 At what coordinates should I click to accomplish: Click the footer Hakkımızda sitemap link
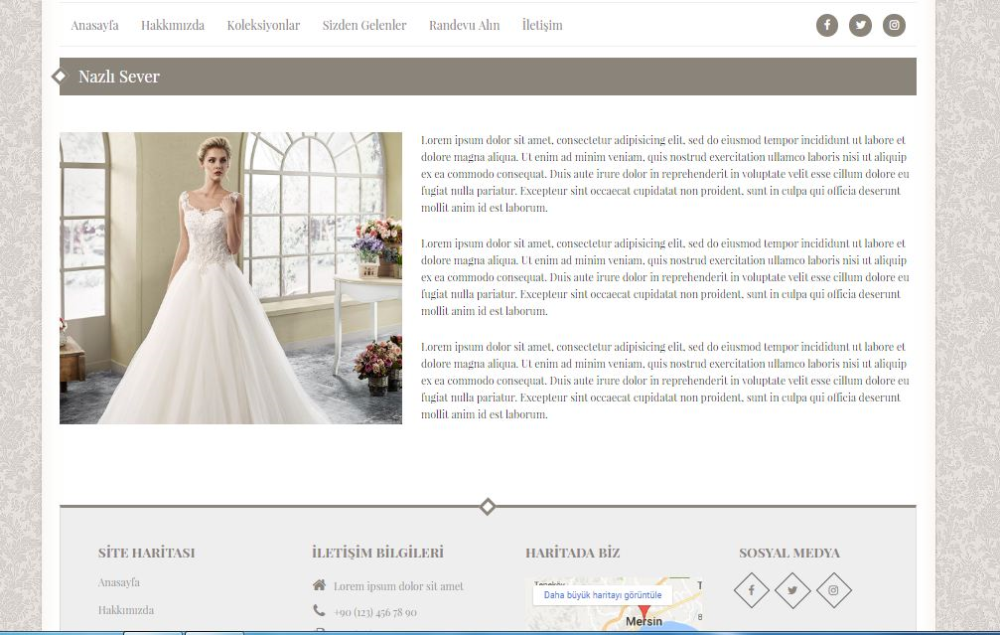pos(126,610)
